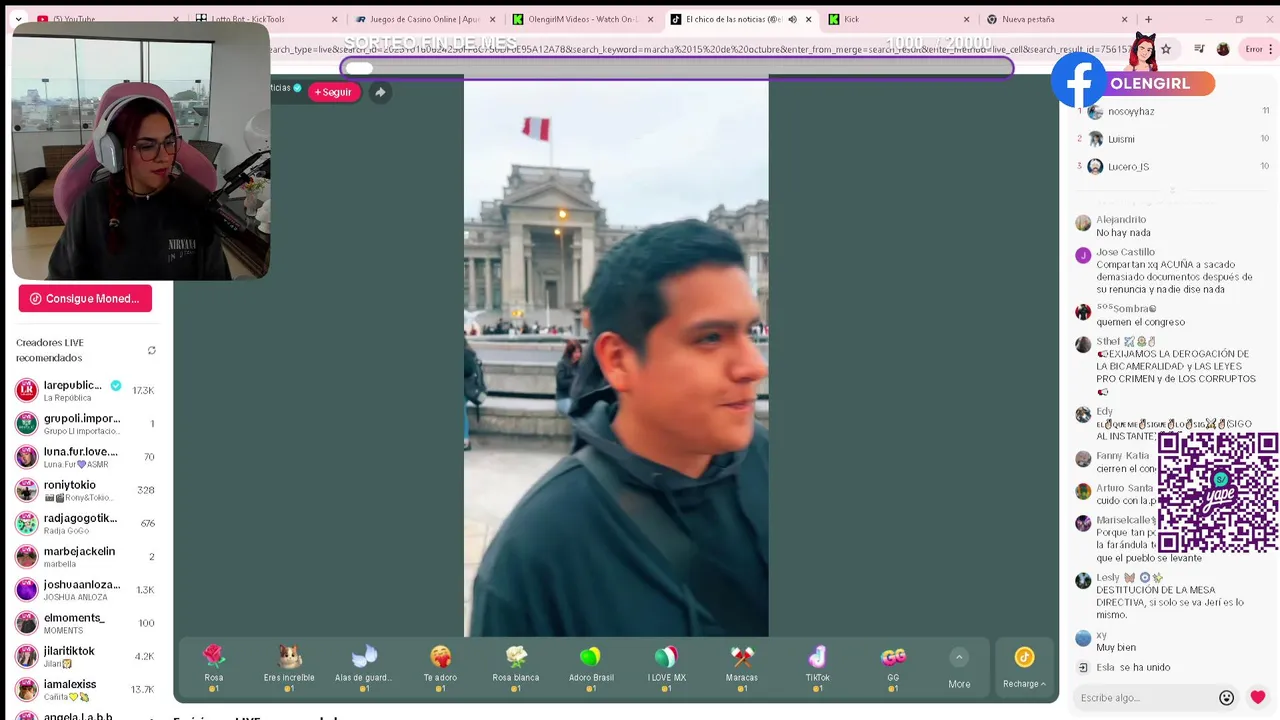
Task: Open the tab search dropdown
Action: point(18,19)
